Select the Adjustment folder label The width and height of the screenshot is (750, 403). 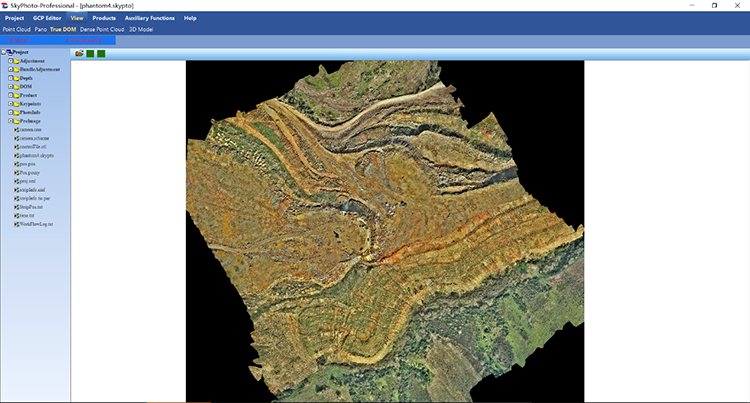pos(32,61)
